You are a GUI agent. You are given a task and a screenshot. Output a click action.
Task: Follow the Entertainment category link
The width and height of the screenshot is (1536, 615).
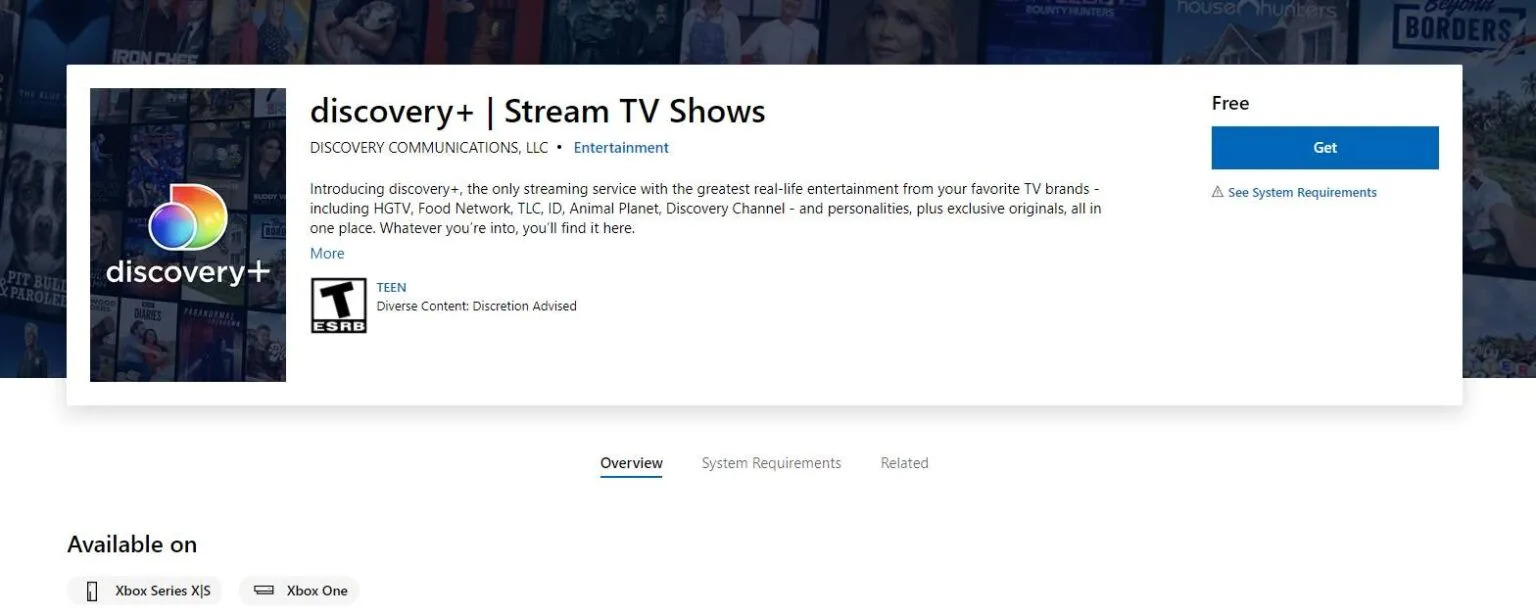coord(621,147)
